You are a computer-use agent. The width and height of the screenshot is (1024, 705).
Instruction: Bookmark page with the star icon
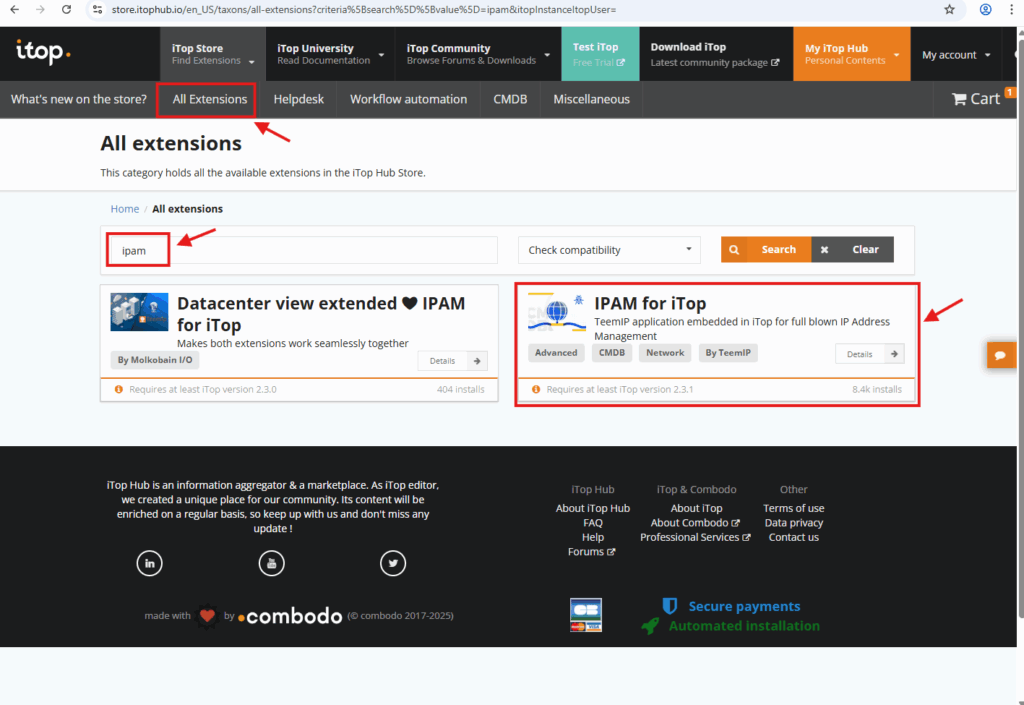pyautogui.click(x=949, y=9)
